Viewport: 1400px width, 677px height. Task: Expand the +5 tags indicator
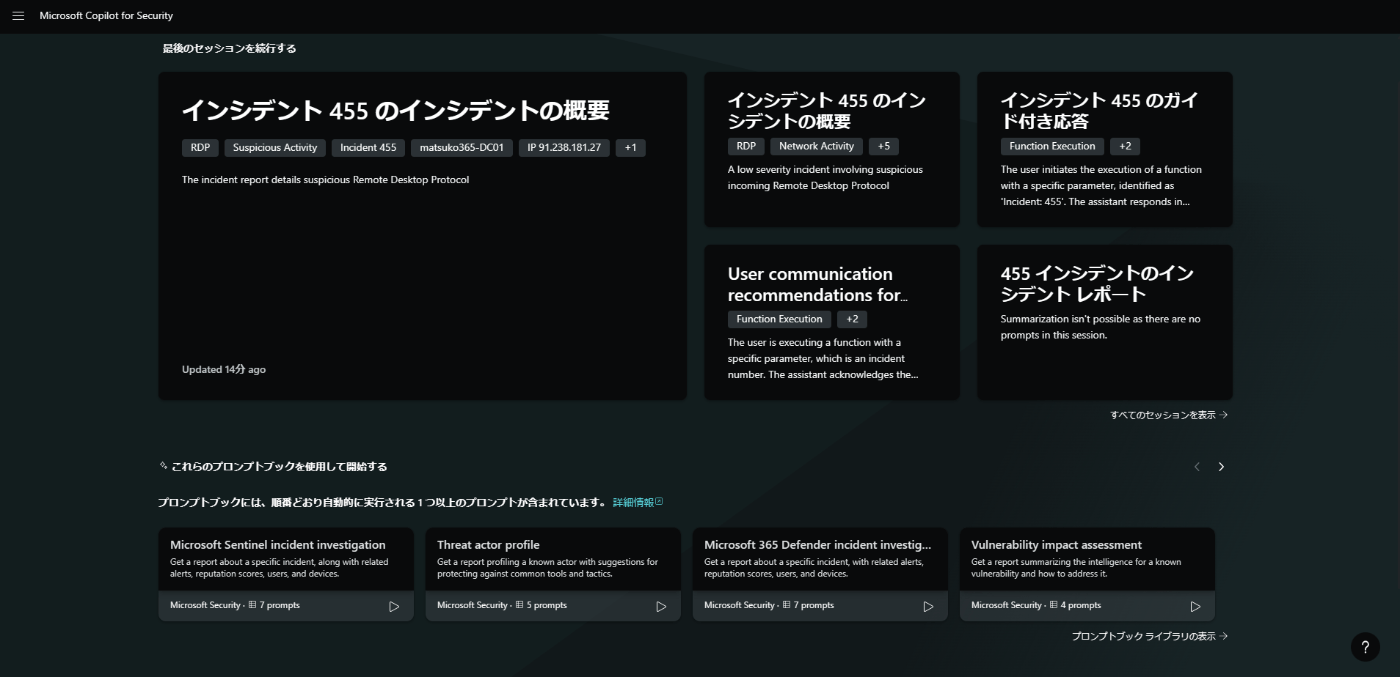click(x=884, y=146)
